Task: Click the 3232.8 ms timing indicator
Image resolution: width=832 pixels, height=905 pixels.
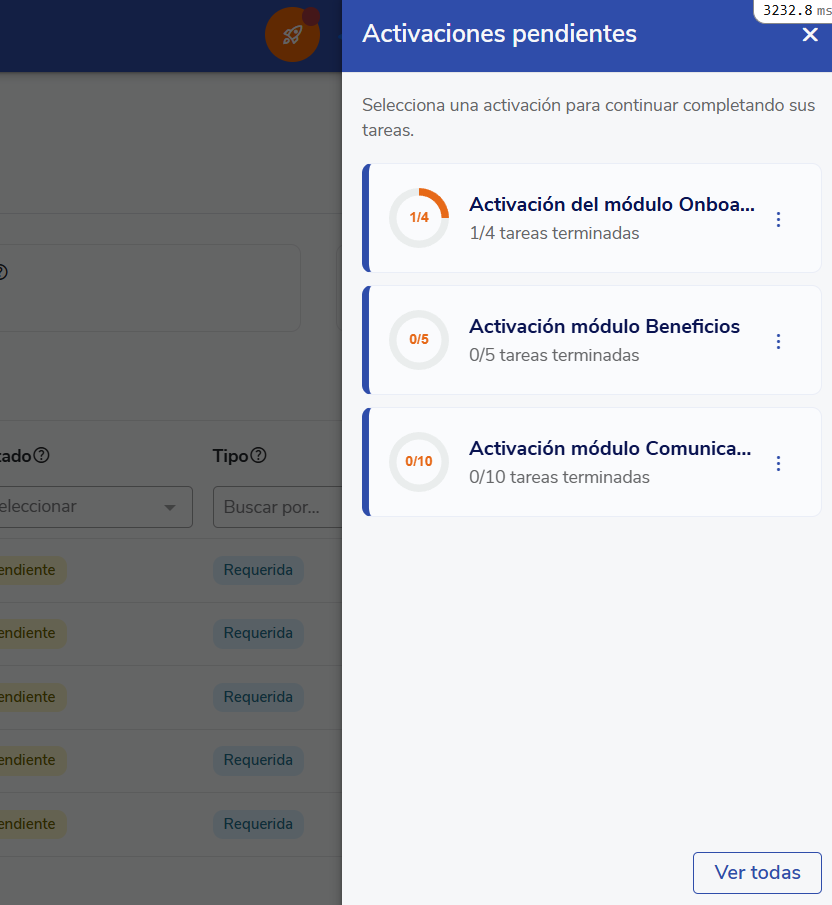Action: tap(789, 10)
